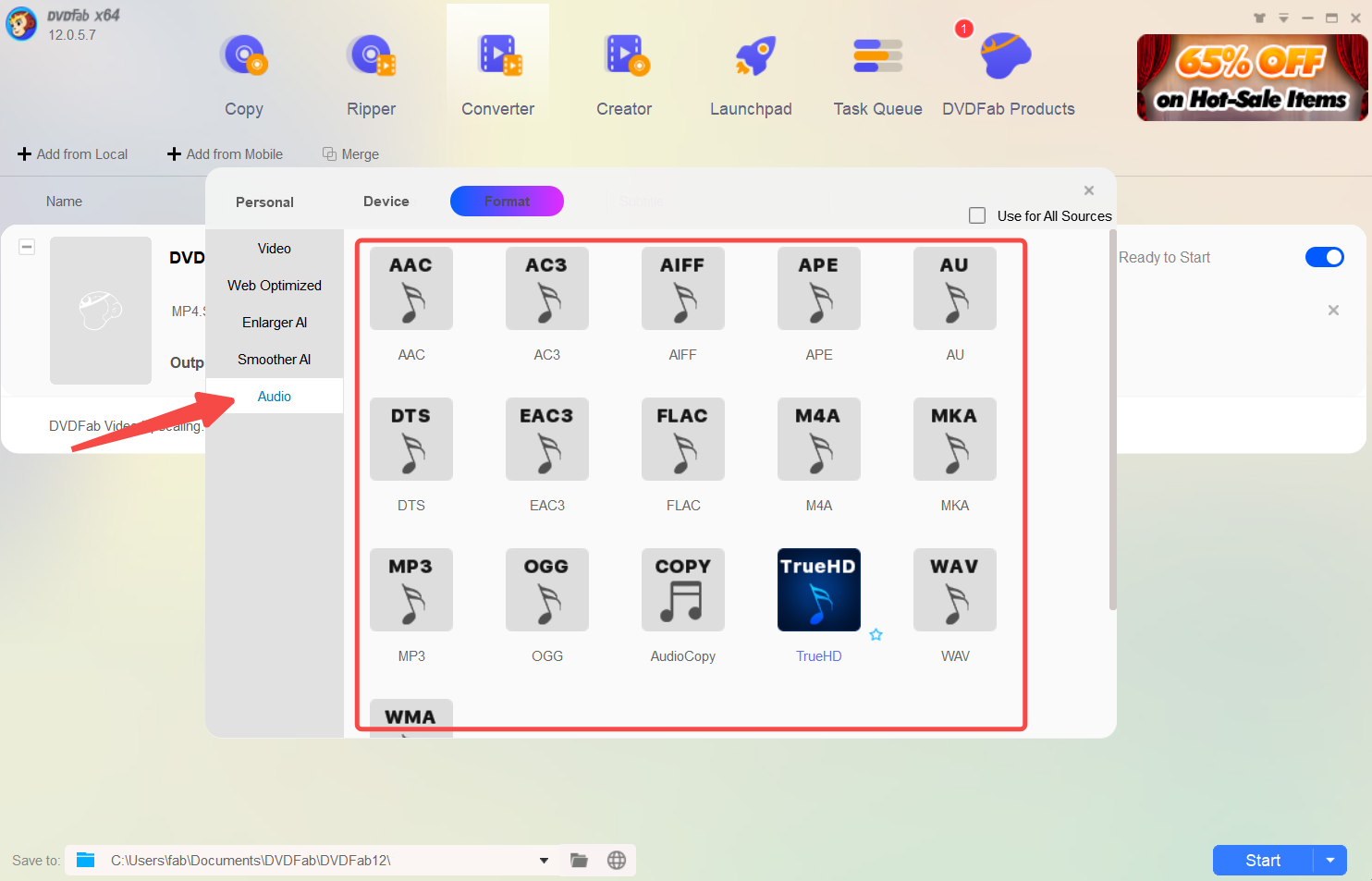Open the Launchpad module
Image resolution: width=1372 pixels, height=881 pixels.
tap(751, 76)
